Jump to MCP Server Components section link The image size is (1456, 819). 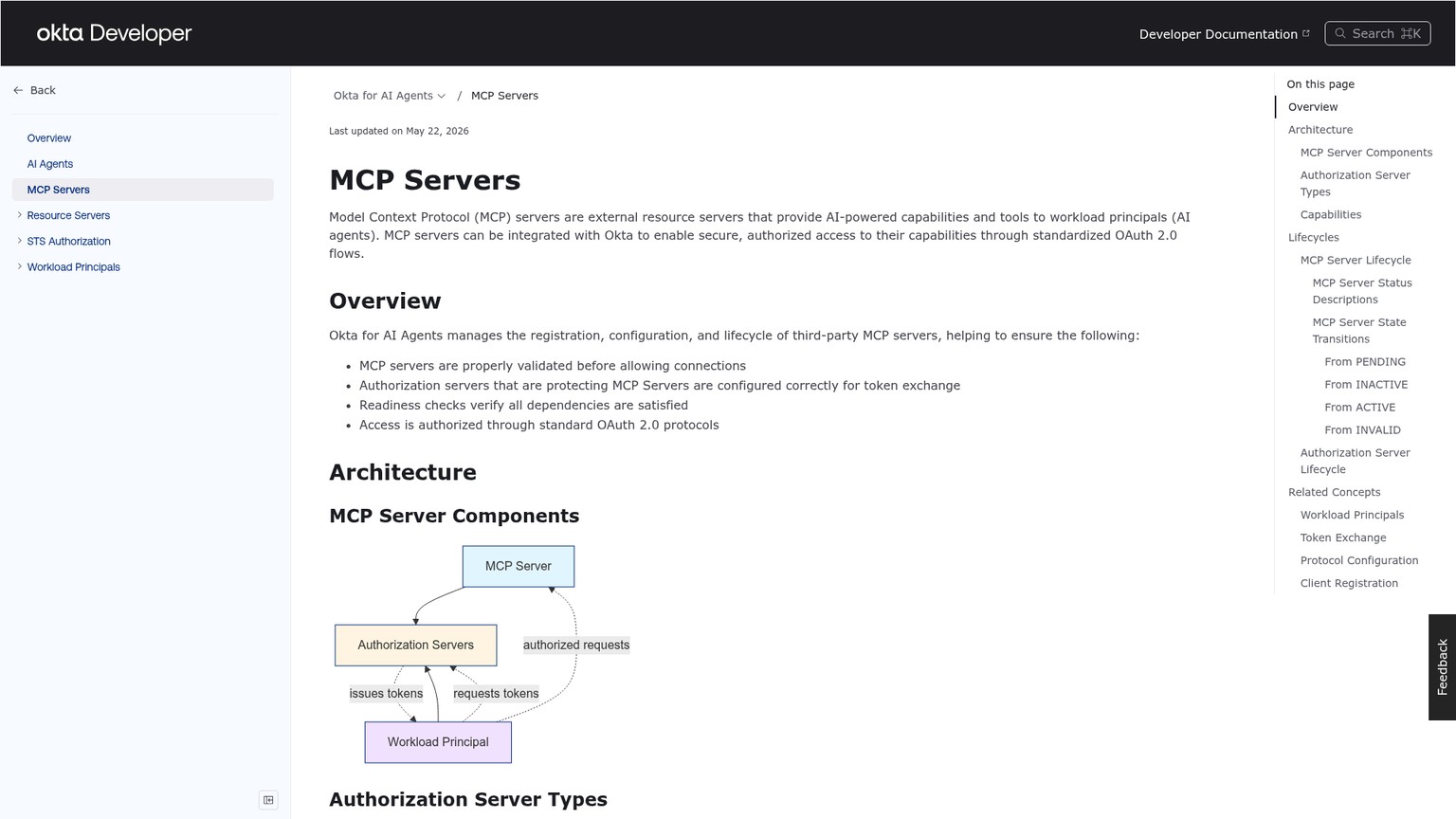1366,153
